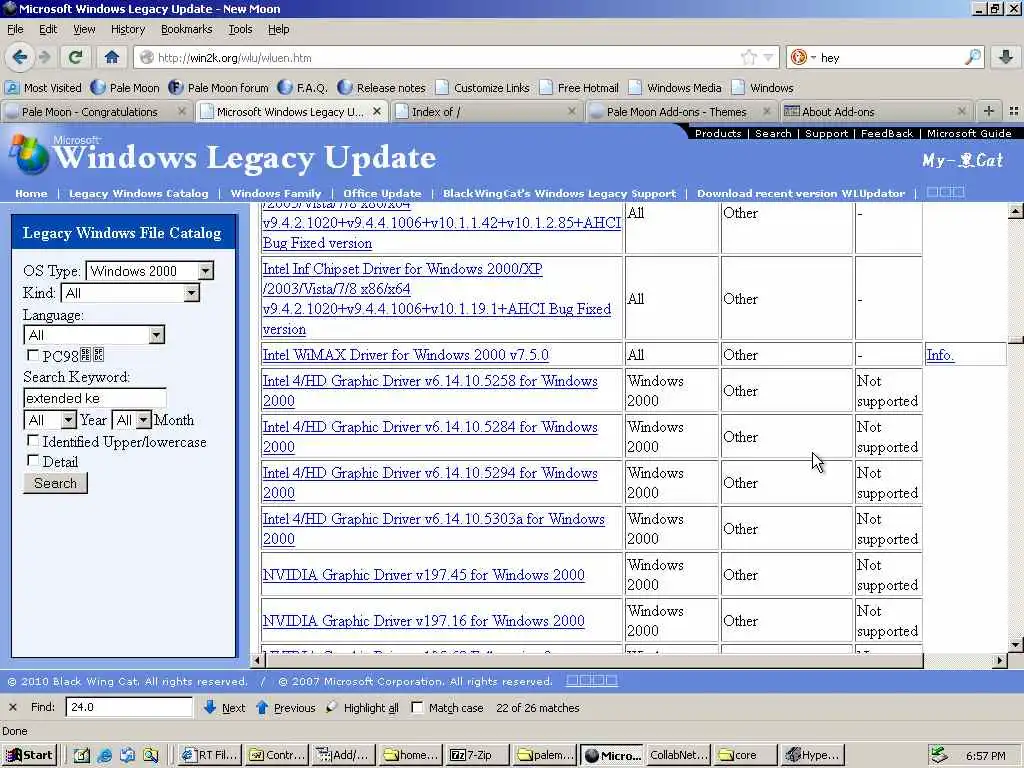Open the search engine selector dropdown
Image resolution: width=1024 pixels, height=768 pixels.
tap(803, 57)
